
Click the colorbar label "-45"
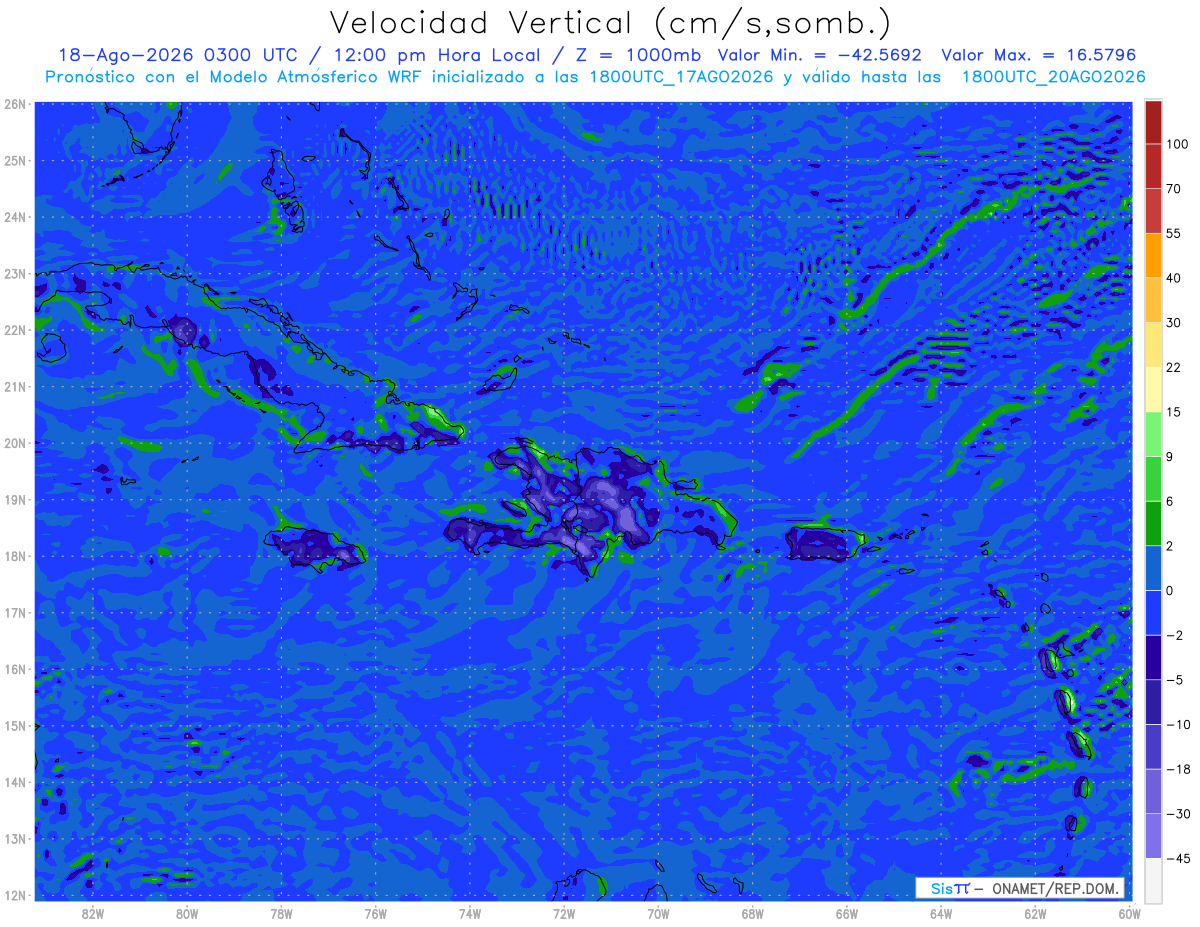(x=1177, y=857)
